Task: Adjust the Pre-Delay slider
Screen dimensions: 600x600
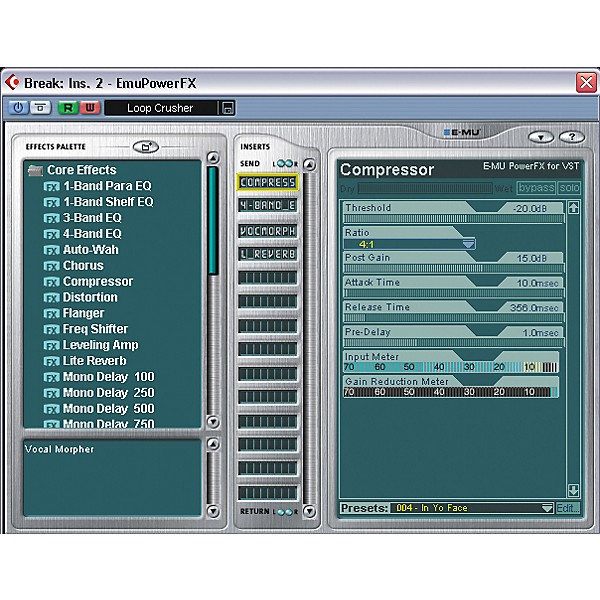Action: pyautogui.click(x=454, y=342)
